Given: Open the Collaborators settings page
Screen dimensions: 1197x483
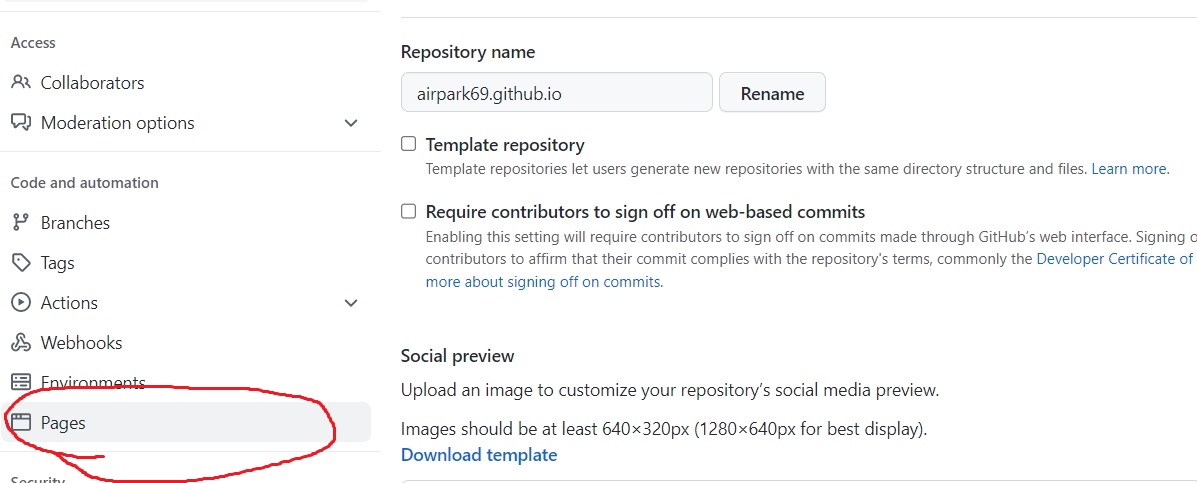Looking at the screenshot, I should pos(92,83).
